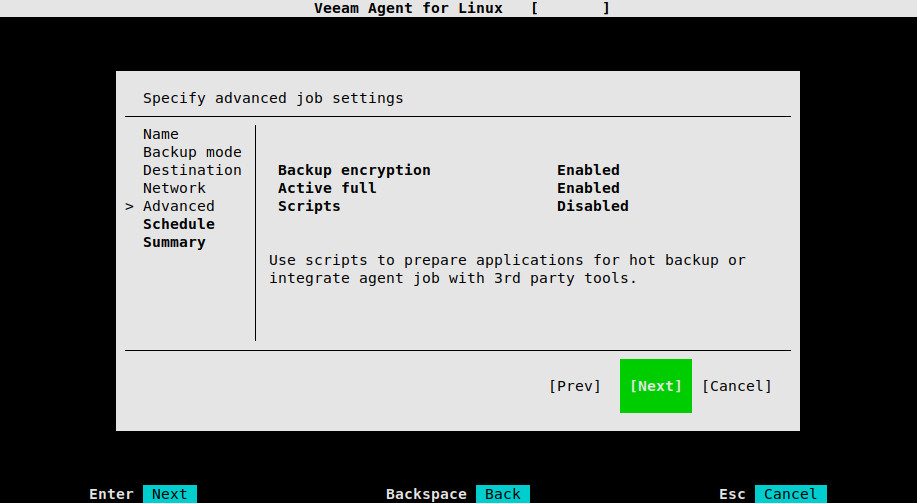Click the [Cancel] dialog button
This screenshot has height=503, width=917.
click(x=737, y=386)
